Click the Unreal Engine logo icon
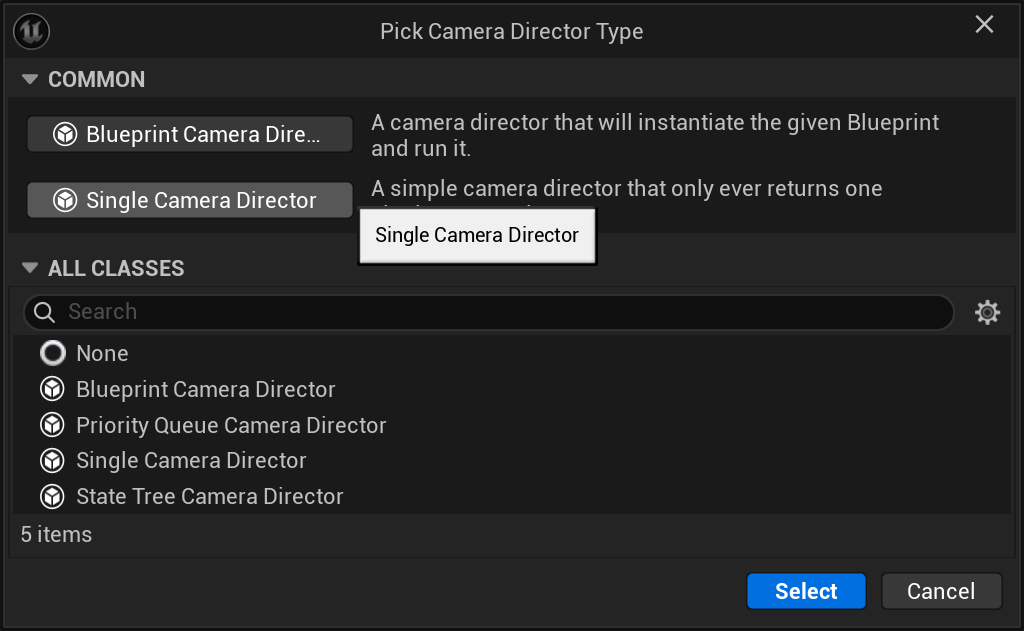The image size is (1024, 631). click(x=32, y=31)
